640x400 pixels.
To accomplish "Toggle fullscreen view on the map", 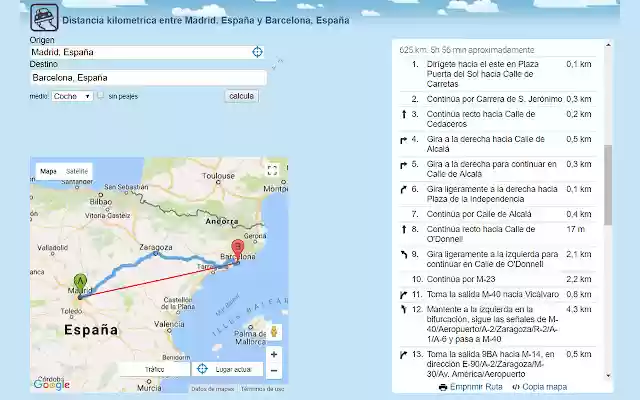I will 272,170.
